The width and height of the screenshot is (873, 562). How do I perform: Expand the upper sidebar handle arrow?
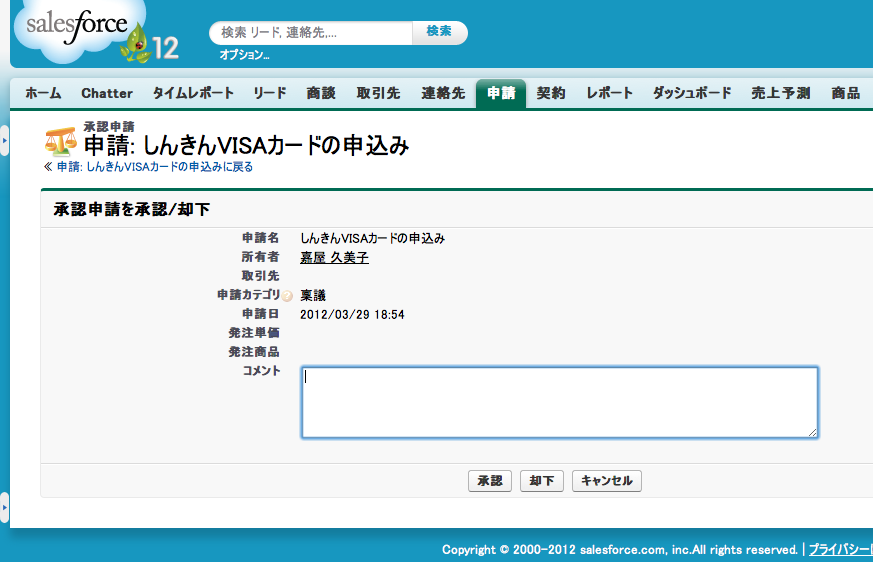point(4,140)
